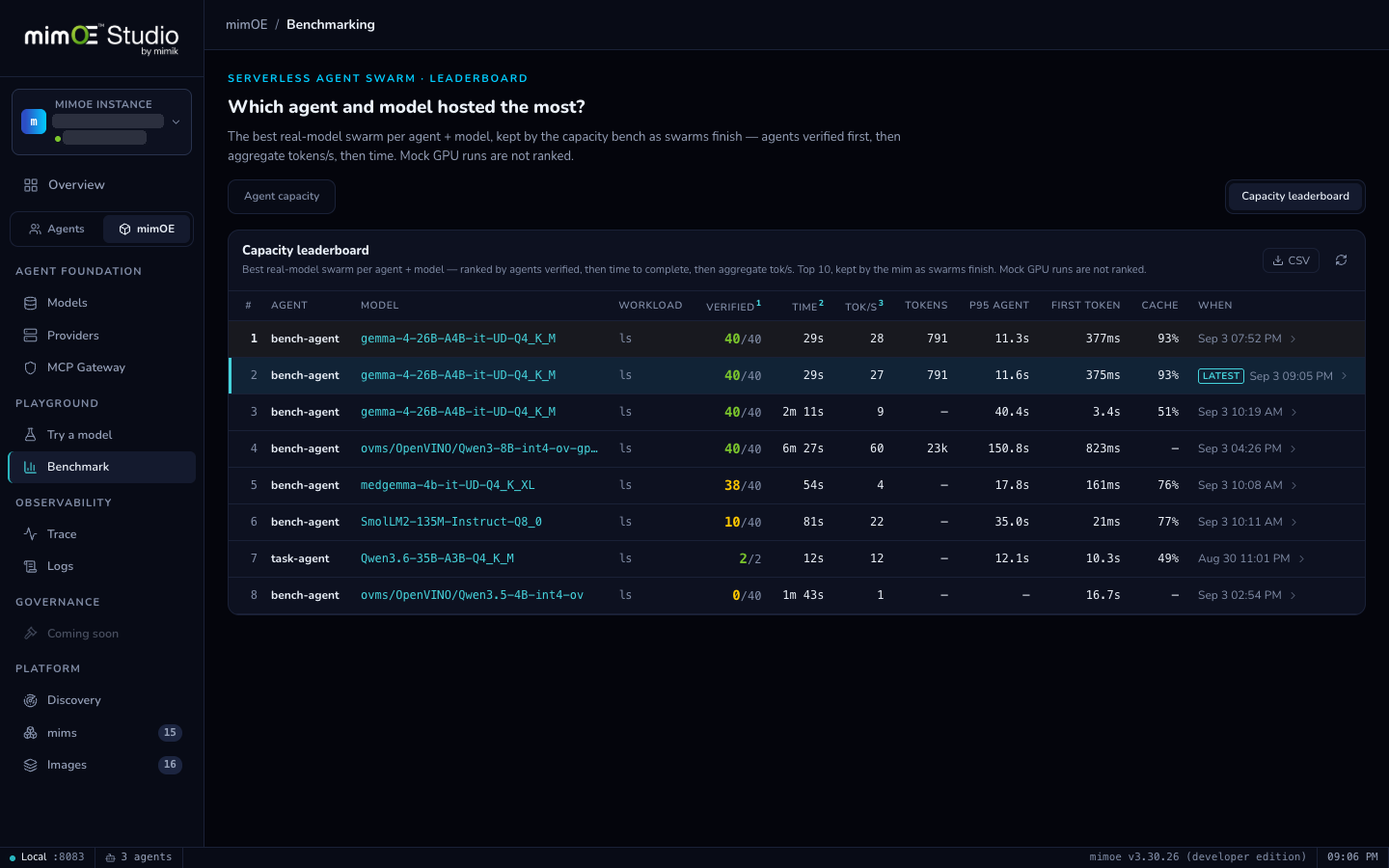Screen dimensions: 1389x868
Task: Click the images count badge 16
Action: pos(170,765)
